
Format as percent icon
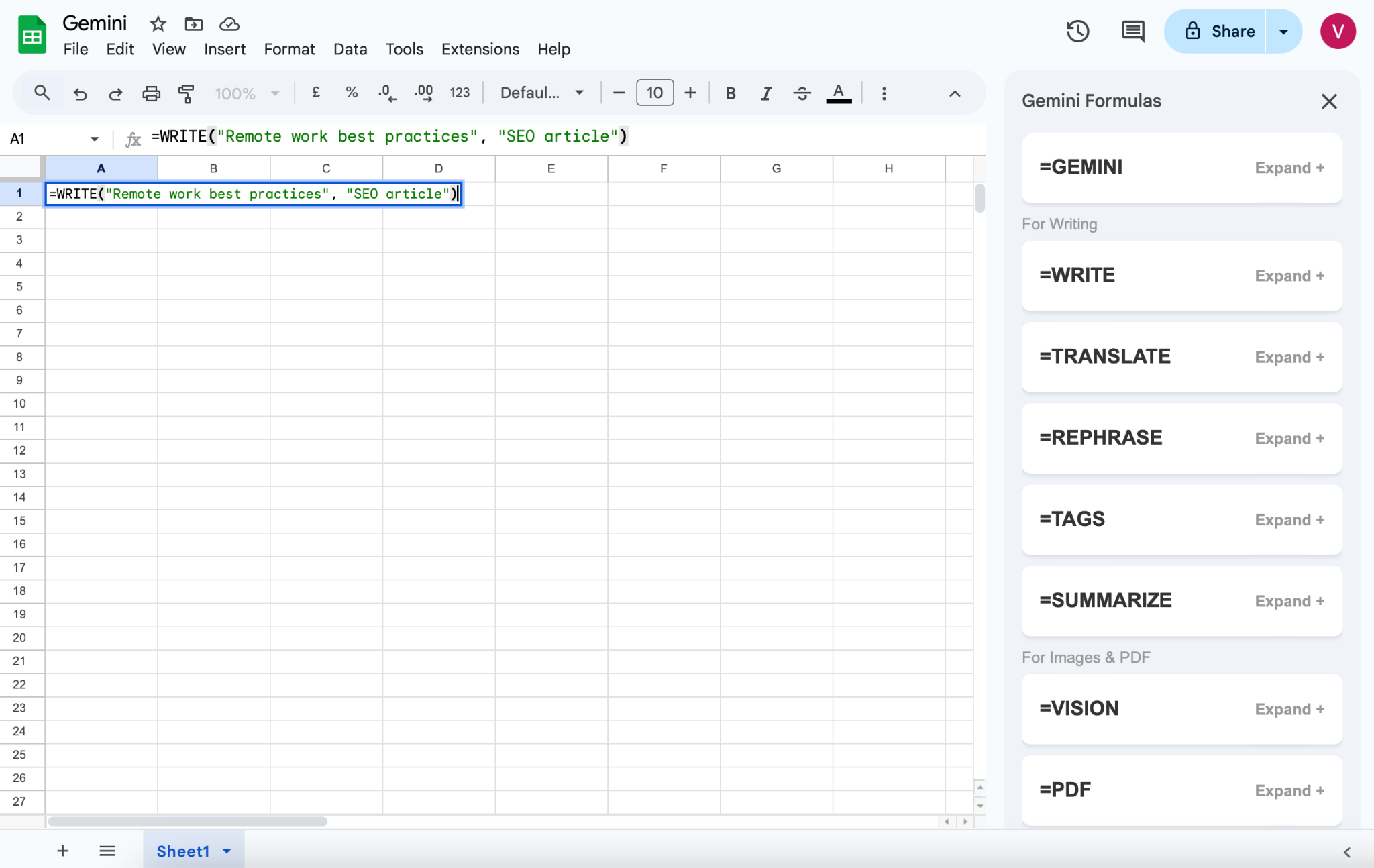click(x=352, y=93)
